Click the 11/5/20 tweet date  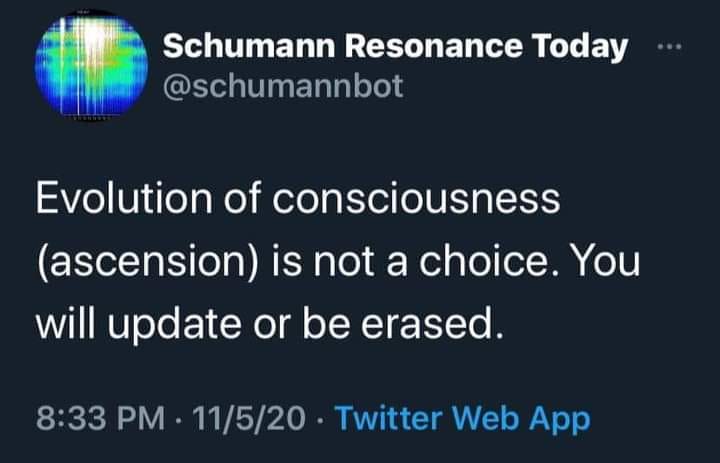[252, 417]
